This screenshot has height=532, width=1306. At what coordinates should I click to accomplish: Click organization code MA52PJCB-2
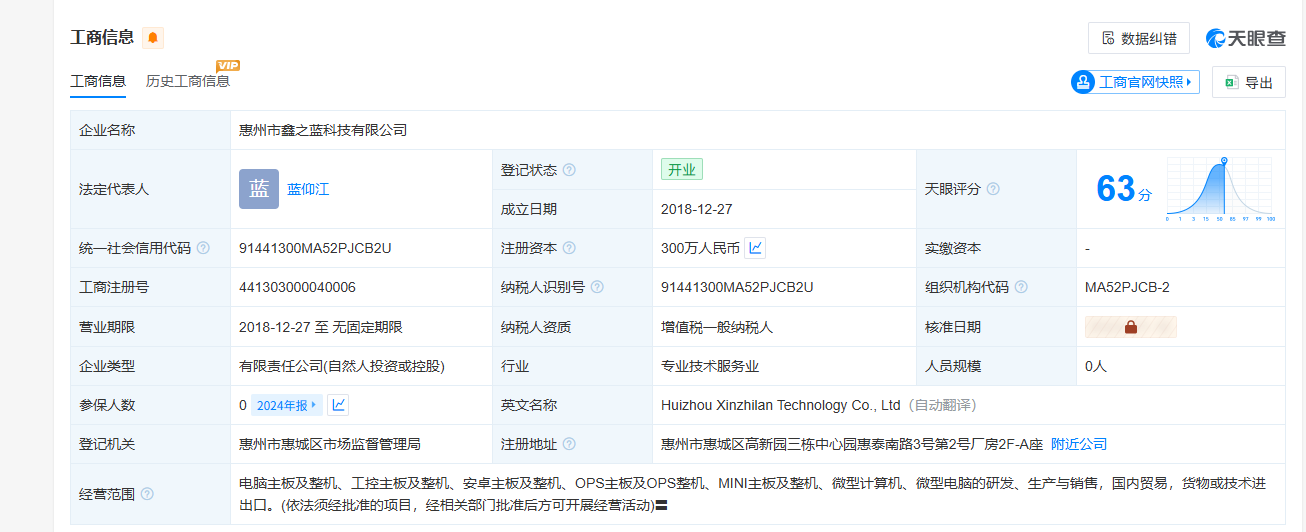(x=1127, y=287)
